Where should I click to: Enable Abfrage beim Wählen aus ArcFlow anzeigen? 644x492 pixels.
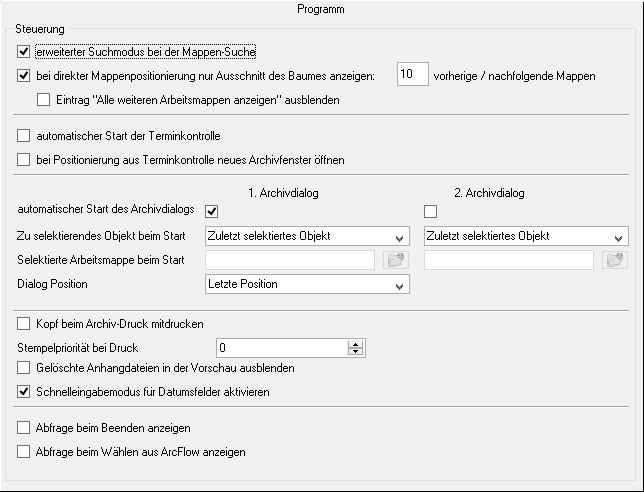pyautogui.click(x=23, y=452)
